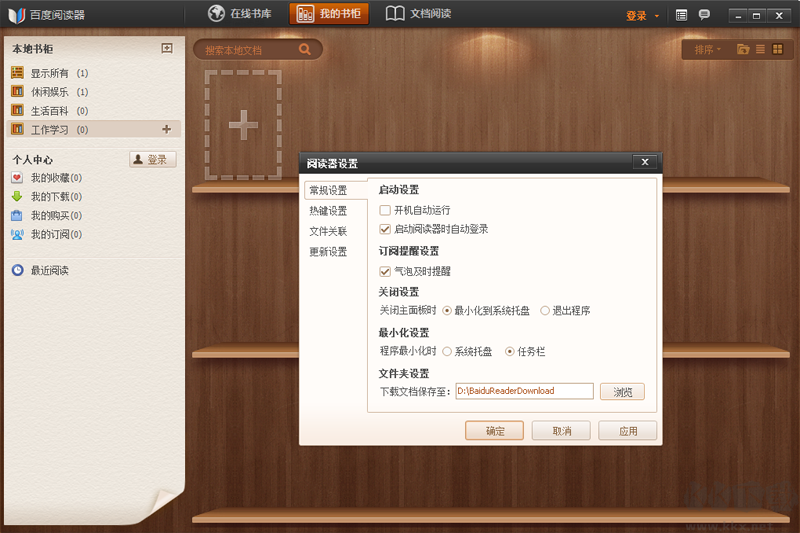Select the 更新设置 settings tab
The image size is (800, 533).
tap(328, 251)
